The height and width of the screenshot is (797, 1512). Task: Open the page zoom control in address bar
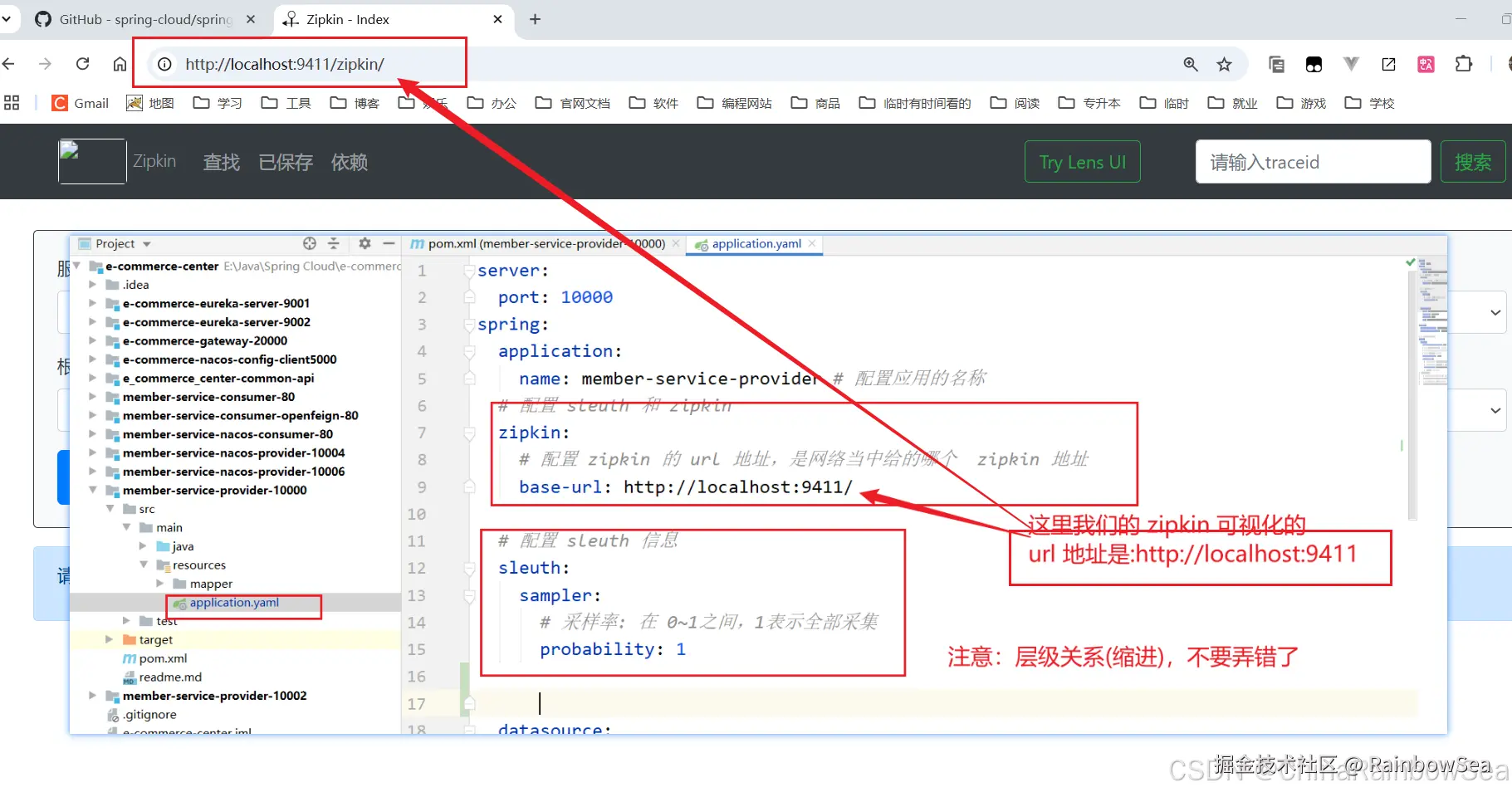tap(1191, 64)
